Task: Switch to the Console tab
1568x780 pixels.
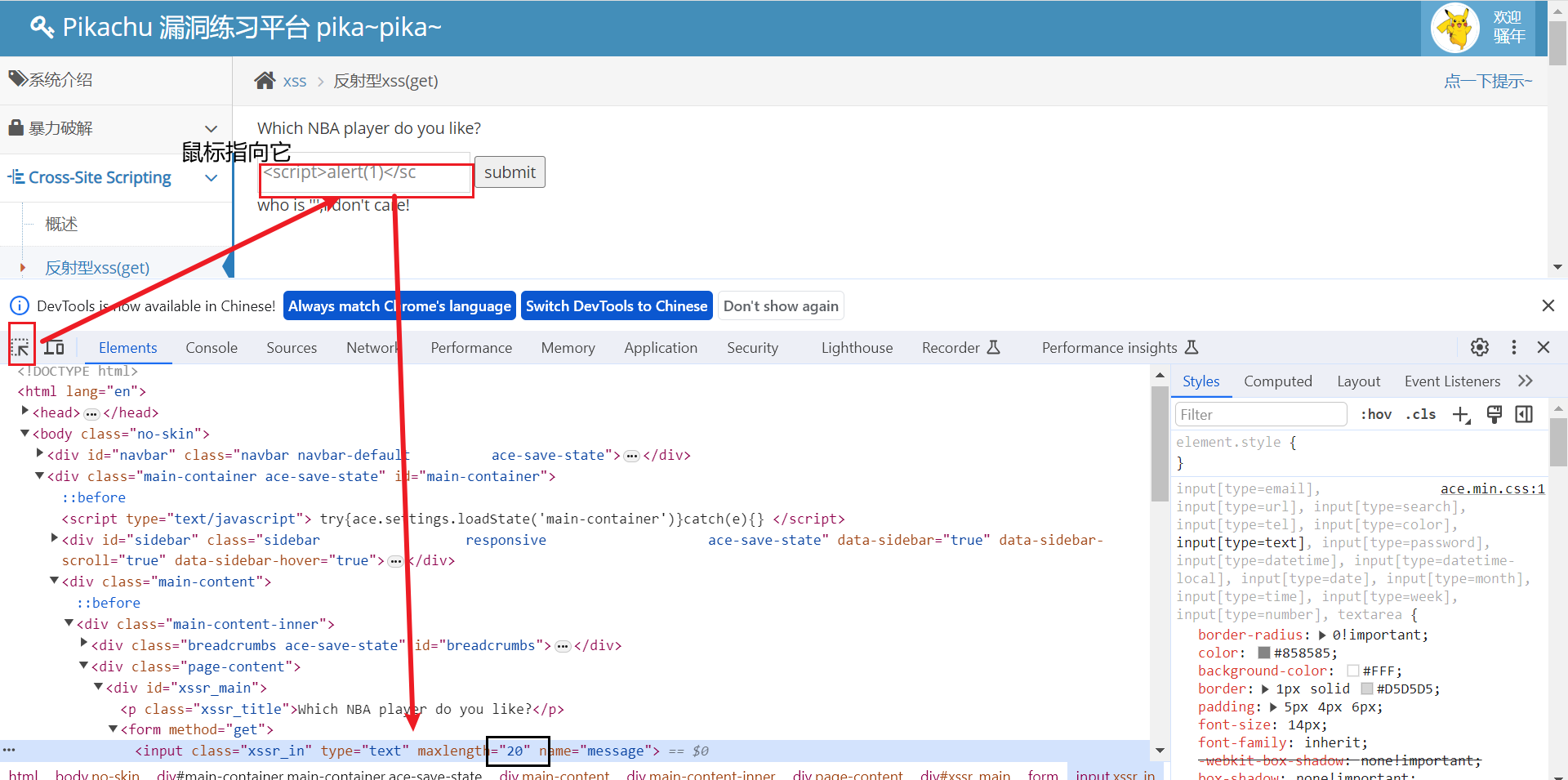Action: (212, 348)
